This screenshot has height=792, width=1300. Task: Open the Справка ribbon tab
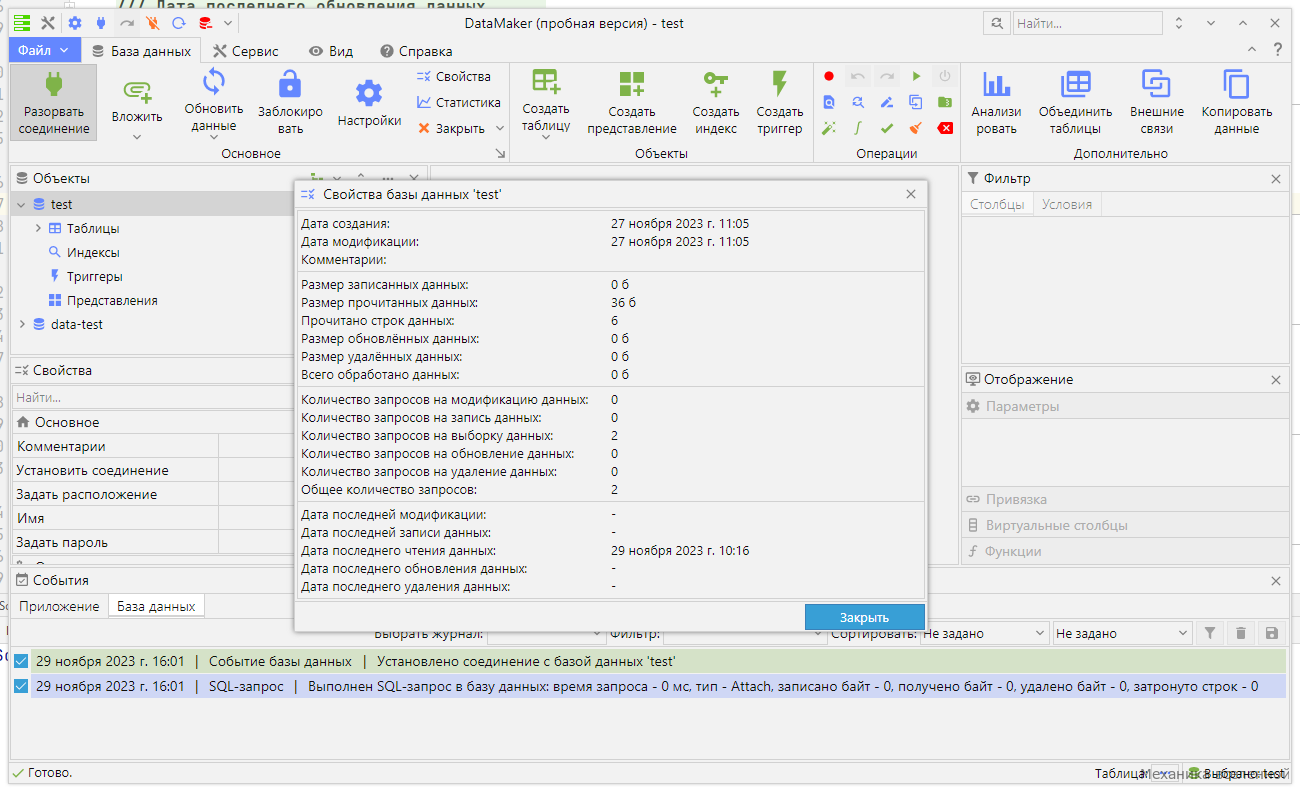click(417, 51)
